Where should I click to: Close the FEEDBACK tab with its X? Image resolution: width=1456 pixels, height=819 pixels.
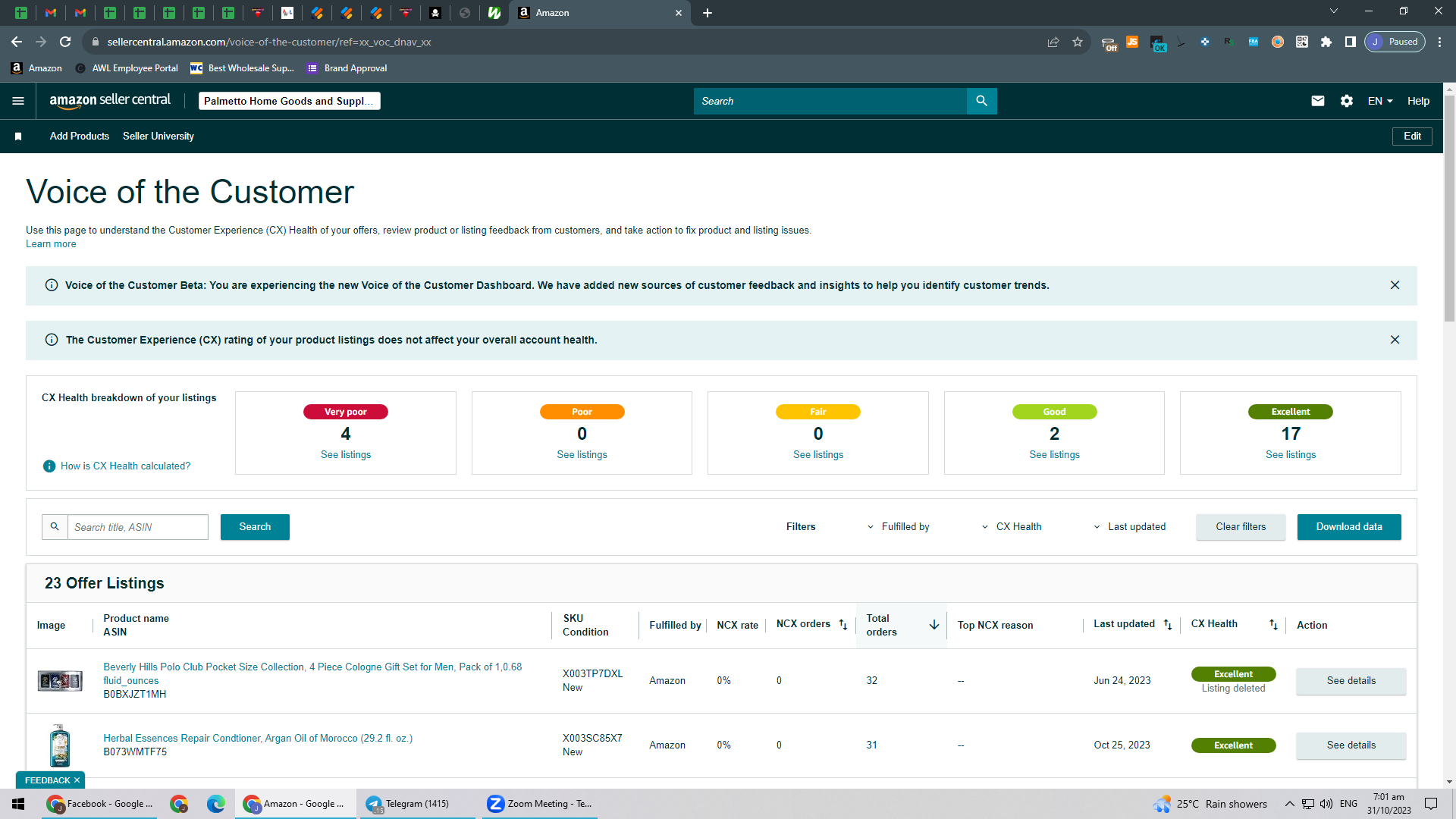77,780
